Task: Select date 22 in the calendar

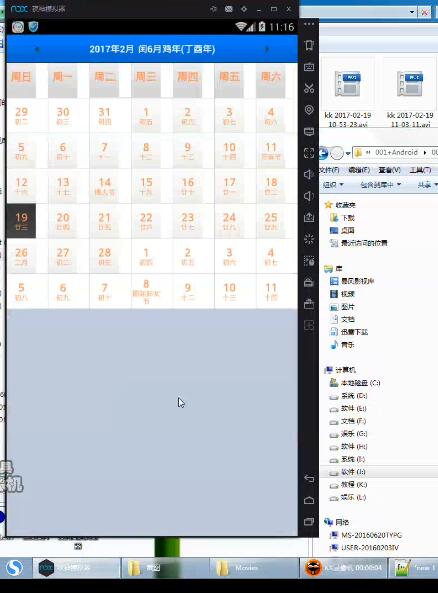Action: pyautogui.click(x=146, y=221)
